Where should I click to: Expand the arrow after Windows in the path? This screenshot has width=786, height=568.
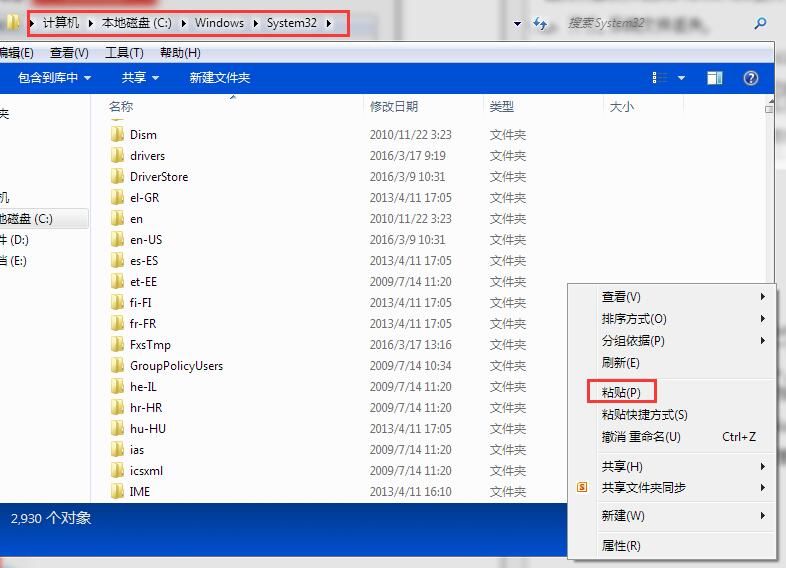coord(256,23)
